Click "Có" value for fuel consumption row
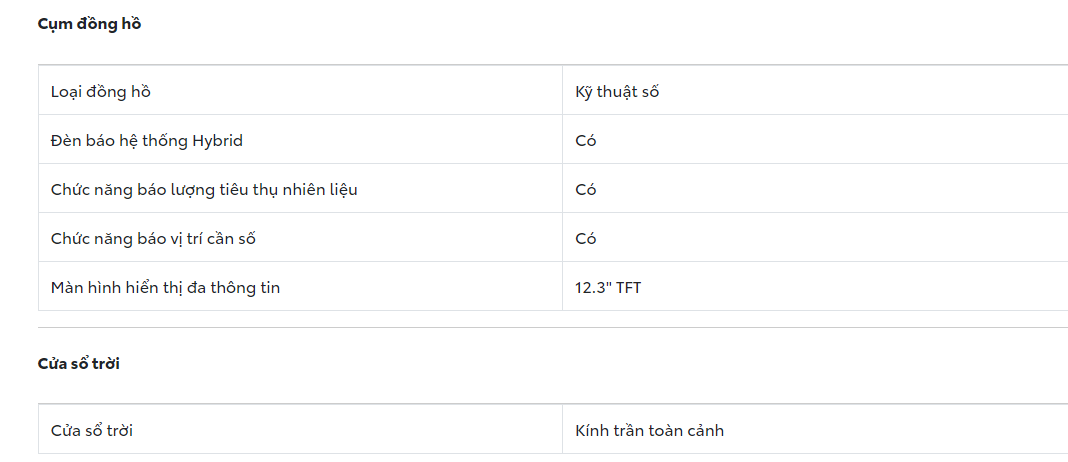The height and width of the screenshot is (462, 1068). pyautogui.click(x=586, y=190)
